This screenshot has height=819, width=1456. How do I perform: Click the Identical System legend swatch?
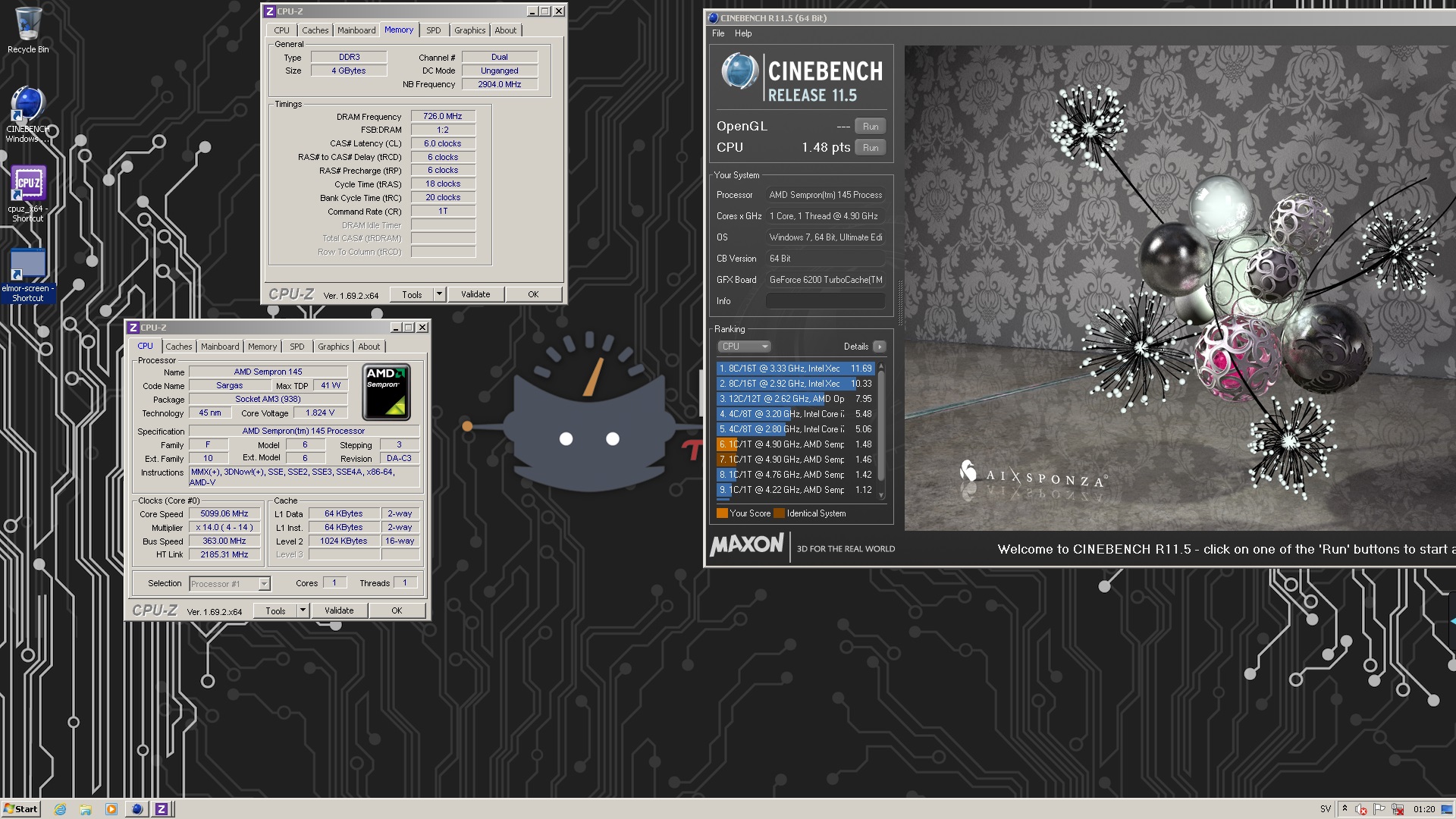tap(779, 513)
